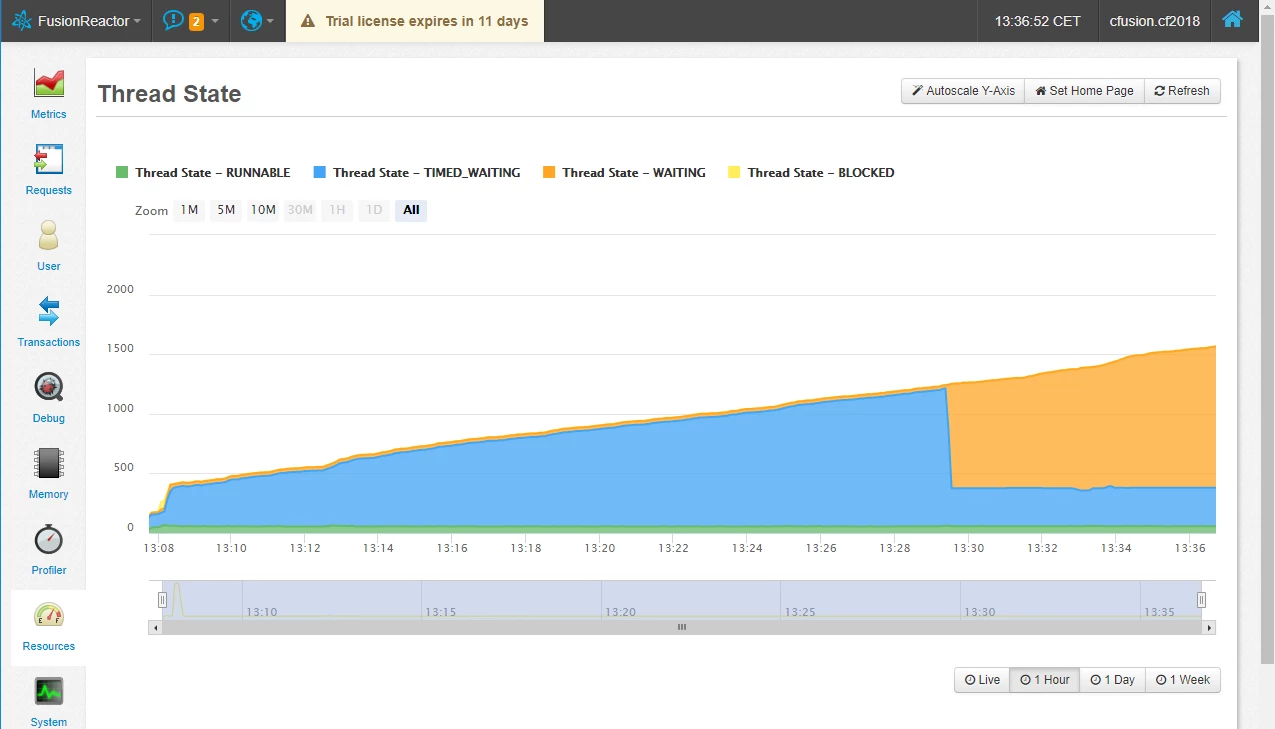This screenshot has height=729, width=1275.
Task: Click the green RUNNABLE color swatch
Action: [122, 172]
